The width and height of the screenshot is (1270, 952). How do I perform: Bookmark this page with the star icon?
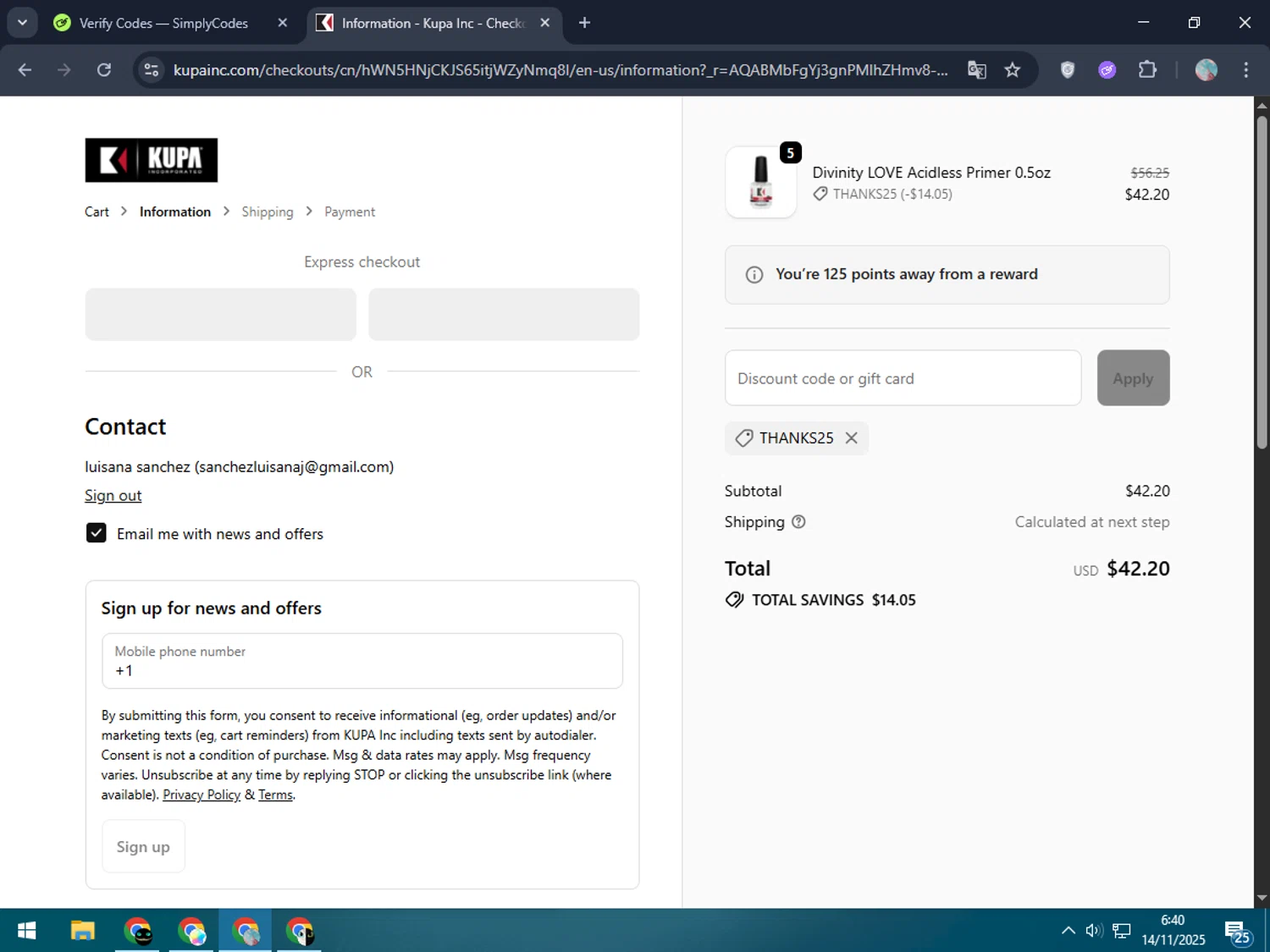1013,70
